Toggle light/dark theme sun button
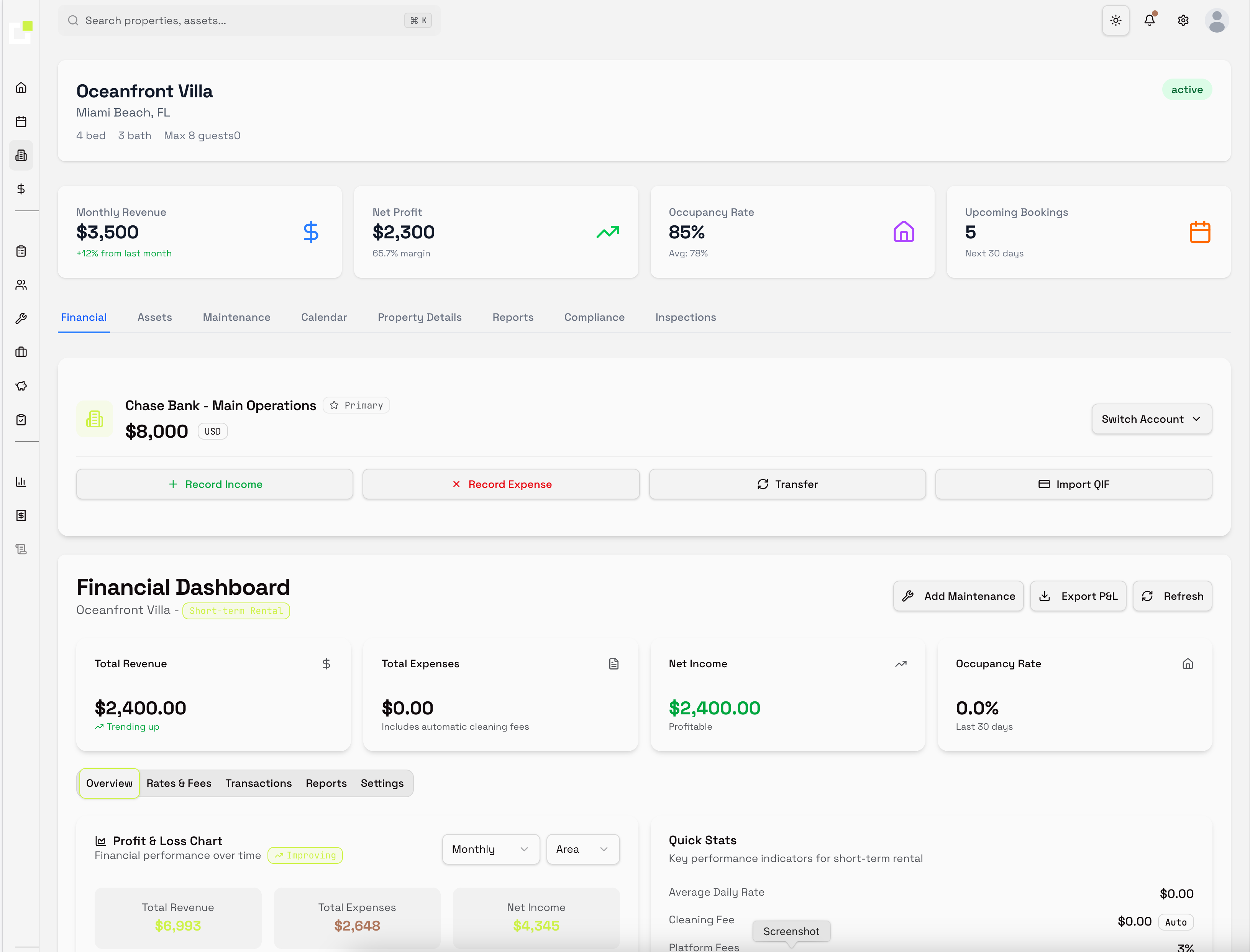The image size is (1250, 952). [1115, 20]
